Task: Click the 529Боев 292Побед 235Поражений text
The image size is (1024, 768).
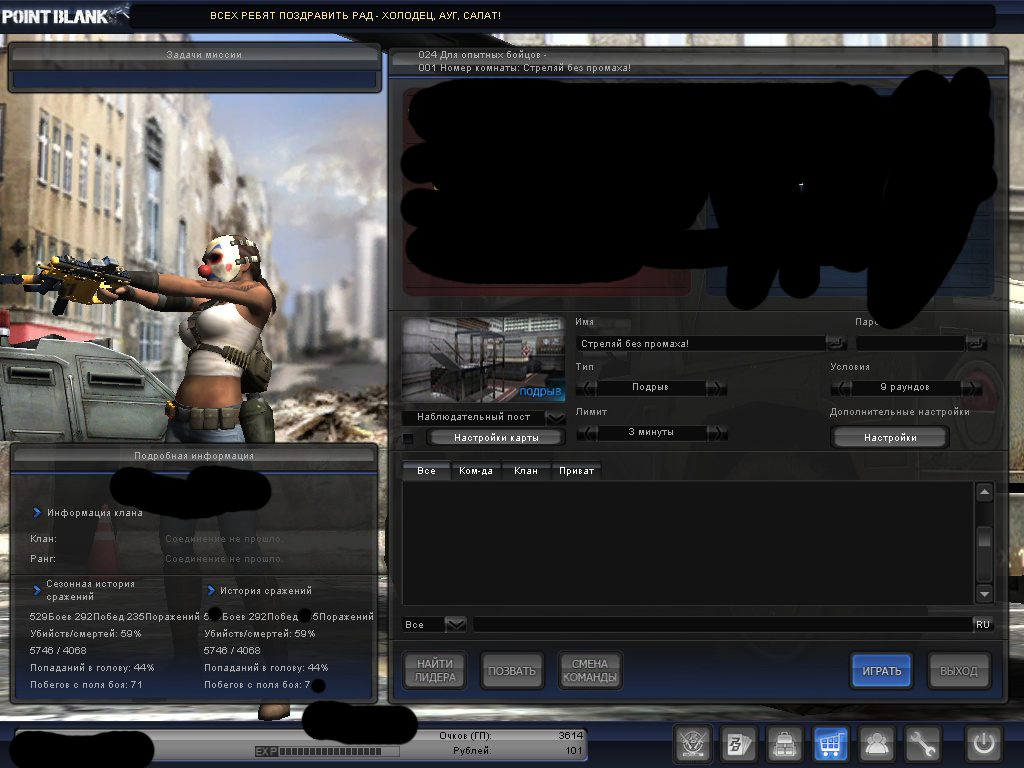Action: point(114,616)
